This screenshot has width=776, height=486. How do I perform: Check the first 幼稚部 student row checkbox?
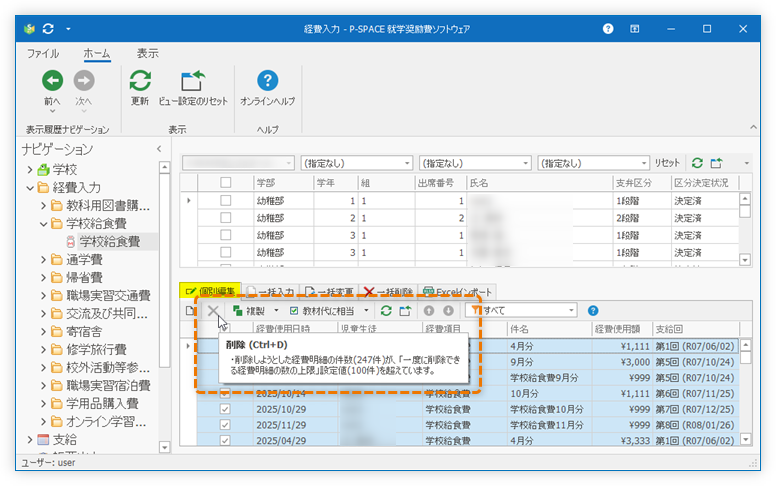[225, 200]
